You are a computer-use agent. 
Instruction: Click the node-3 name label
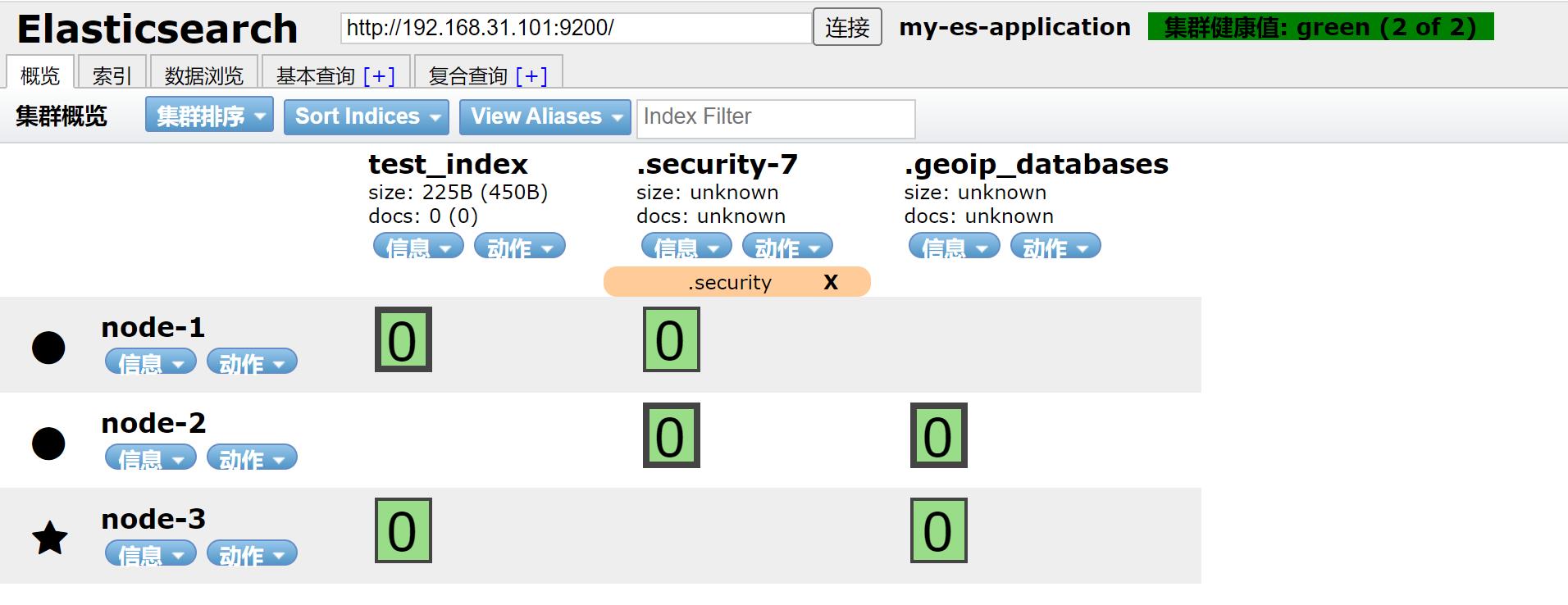pyautogui.click(x=153, y=518)
